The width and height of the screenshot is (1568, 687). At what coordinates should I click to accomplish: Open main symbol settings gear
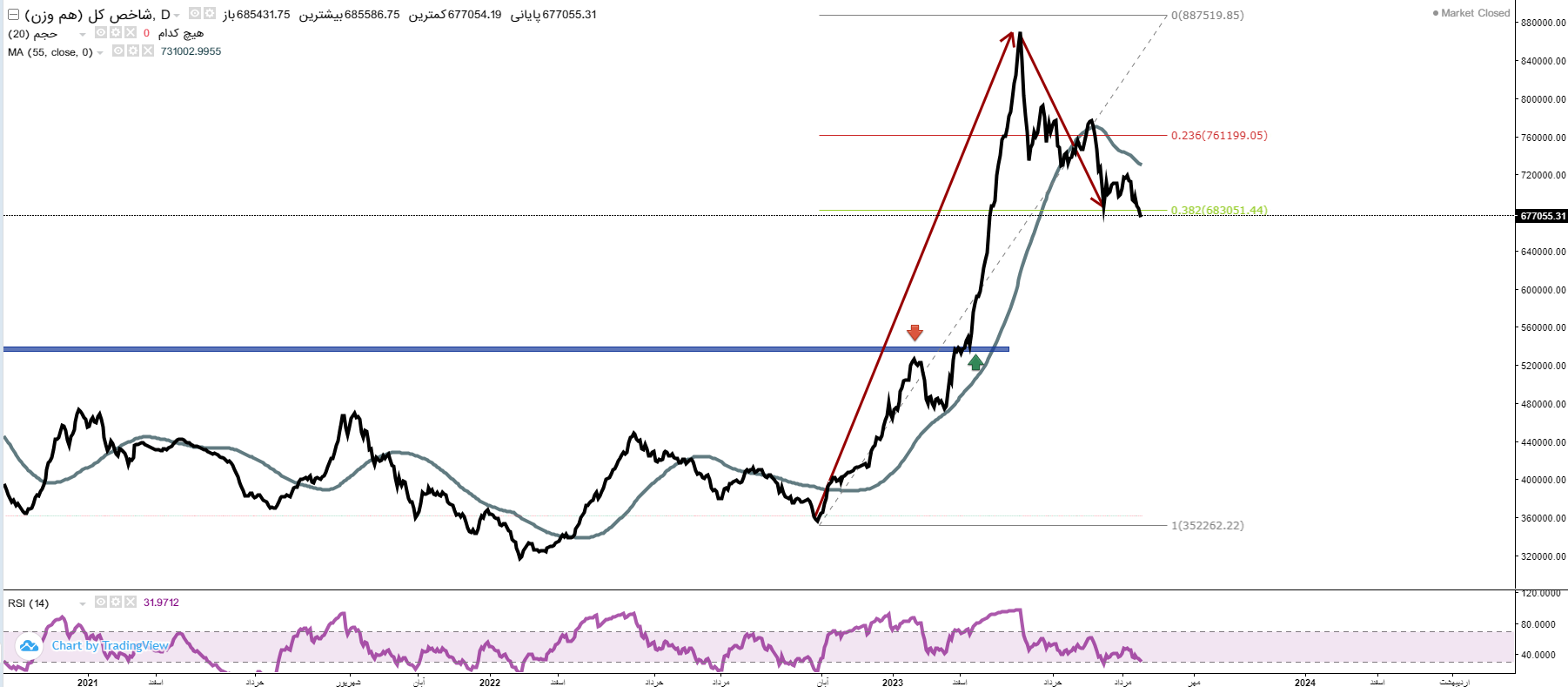[210, 14]
